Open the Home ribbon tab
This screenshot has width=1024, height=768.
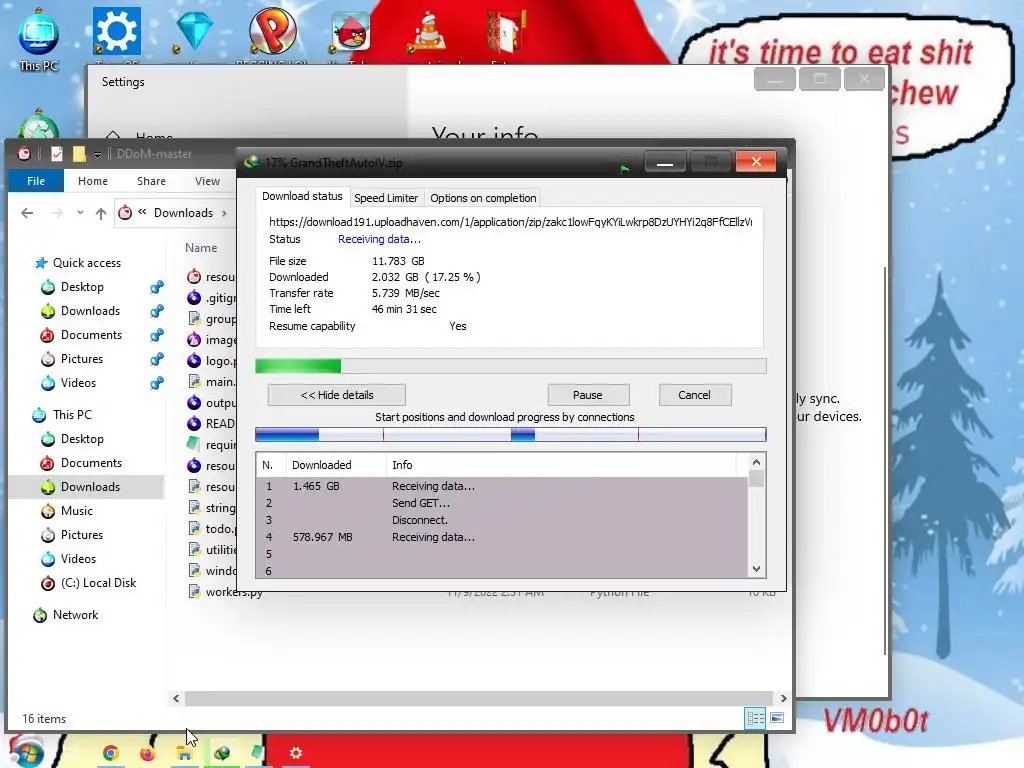click(x=93, y=181)
